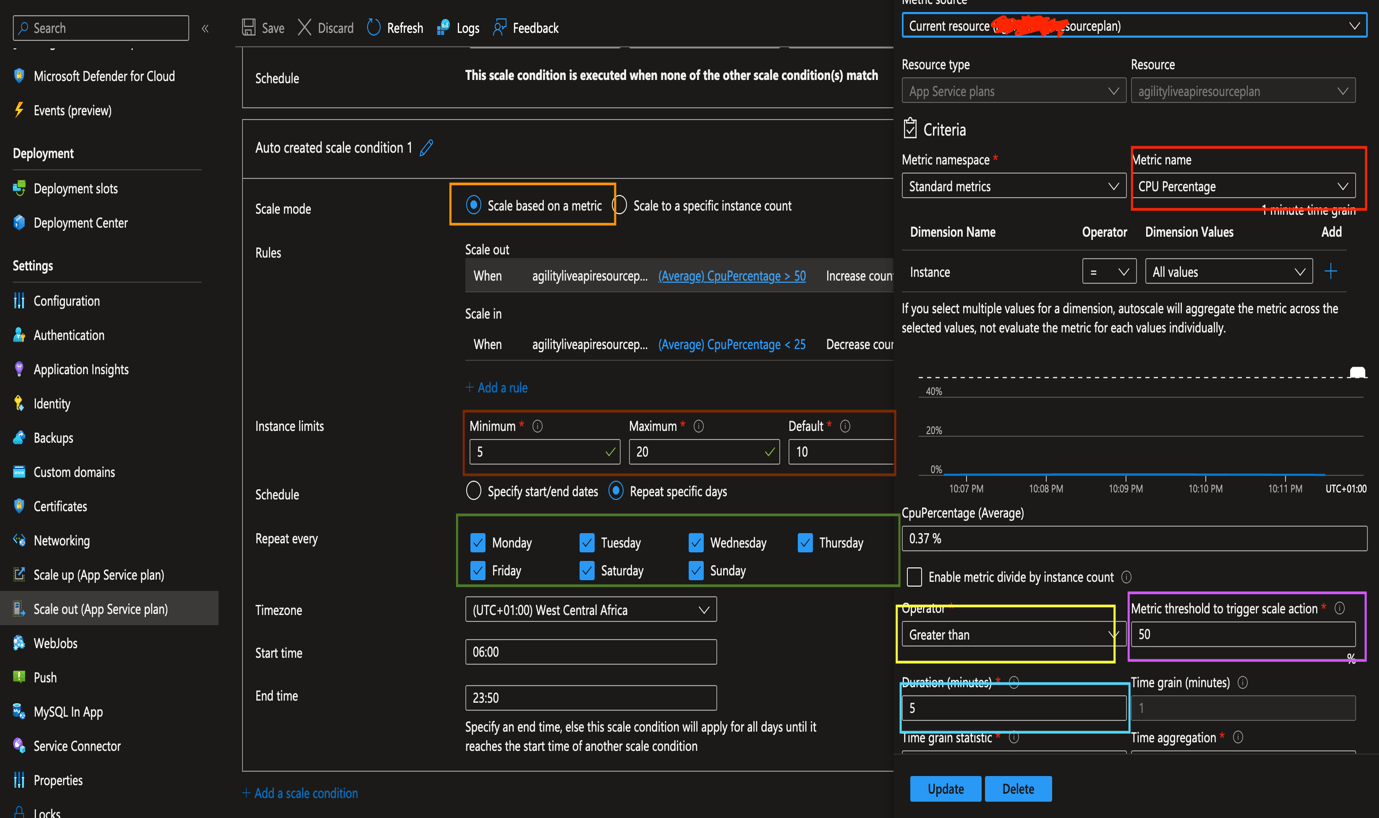Click the Custom domains icon
The height and width of the screenshot is (818, 1379).
(19, 472)
